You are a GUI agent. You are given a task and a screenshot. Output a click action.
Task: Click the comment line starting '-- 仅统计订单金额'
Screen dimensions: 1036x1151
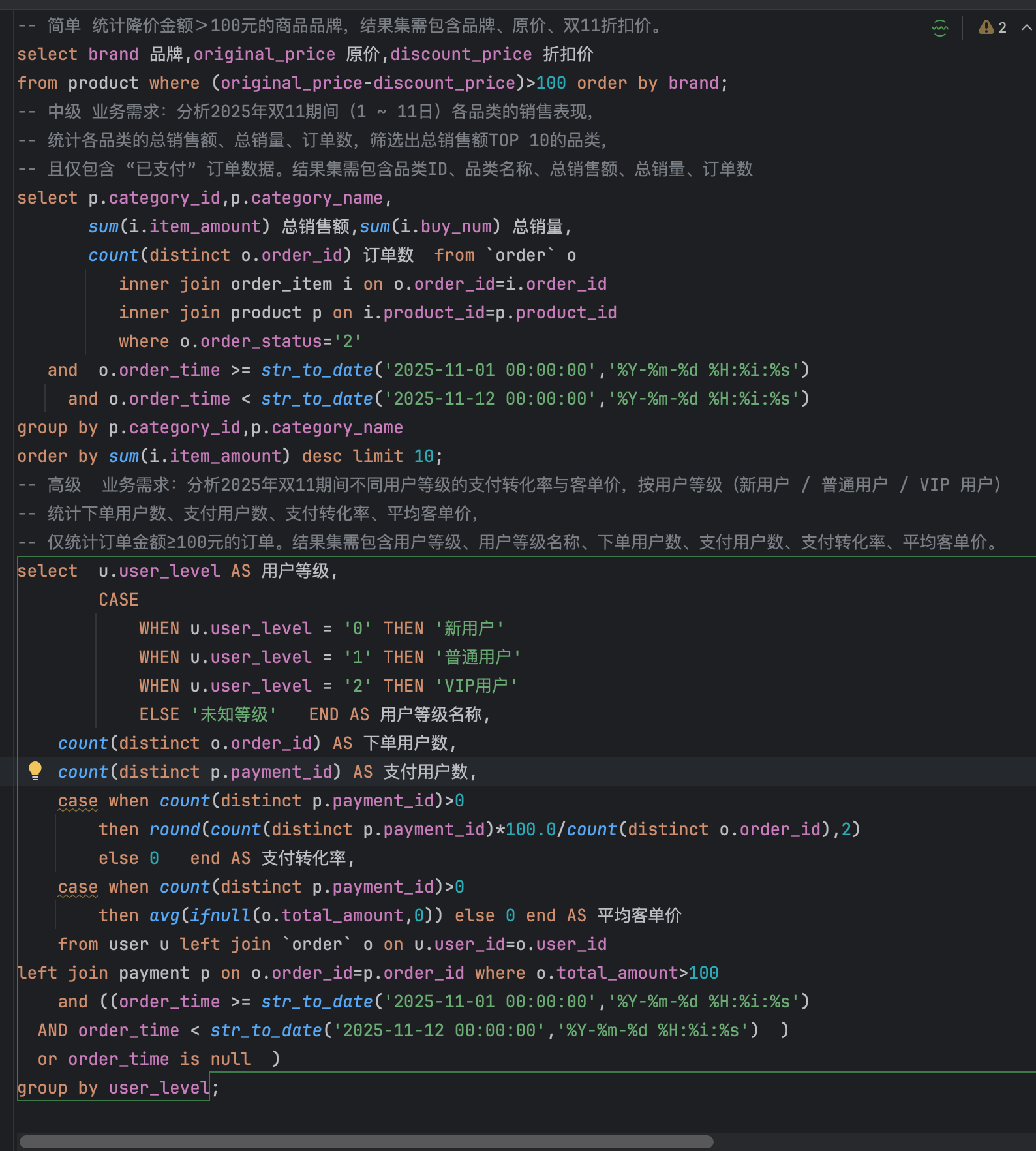(x=509, y=542)
